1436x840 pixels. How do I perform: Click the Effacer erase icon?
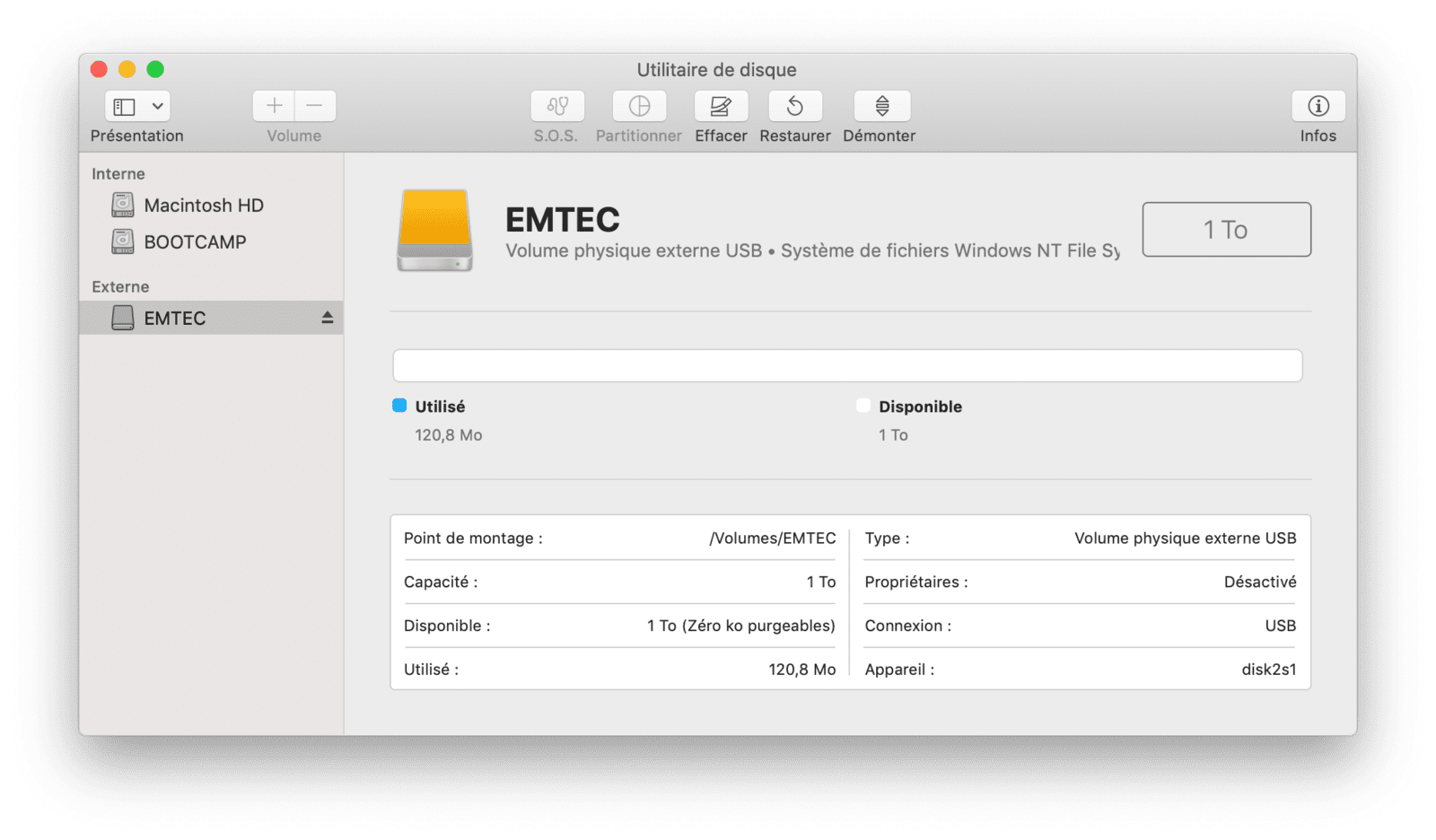pos(721,106)
